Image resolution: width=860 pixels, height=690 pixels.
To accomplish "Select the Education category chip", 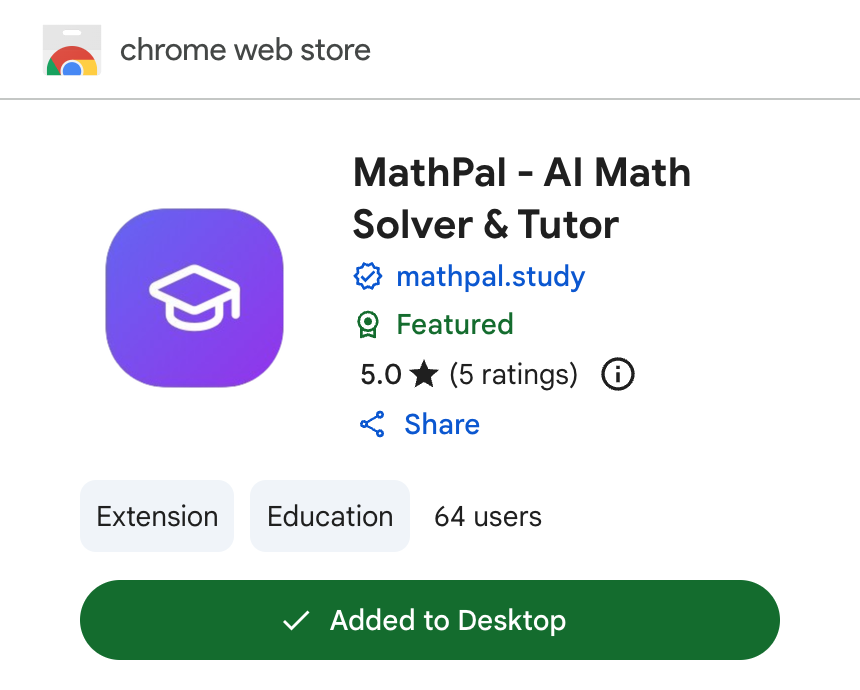I will pos(330,516).
